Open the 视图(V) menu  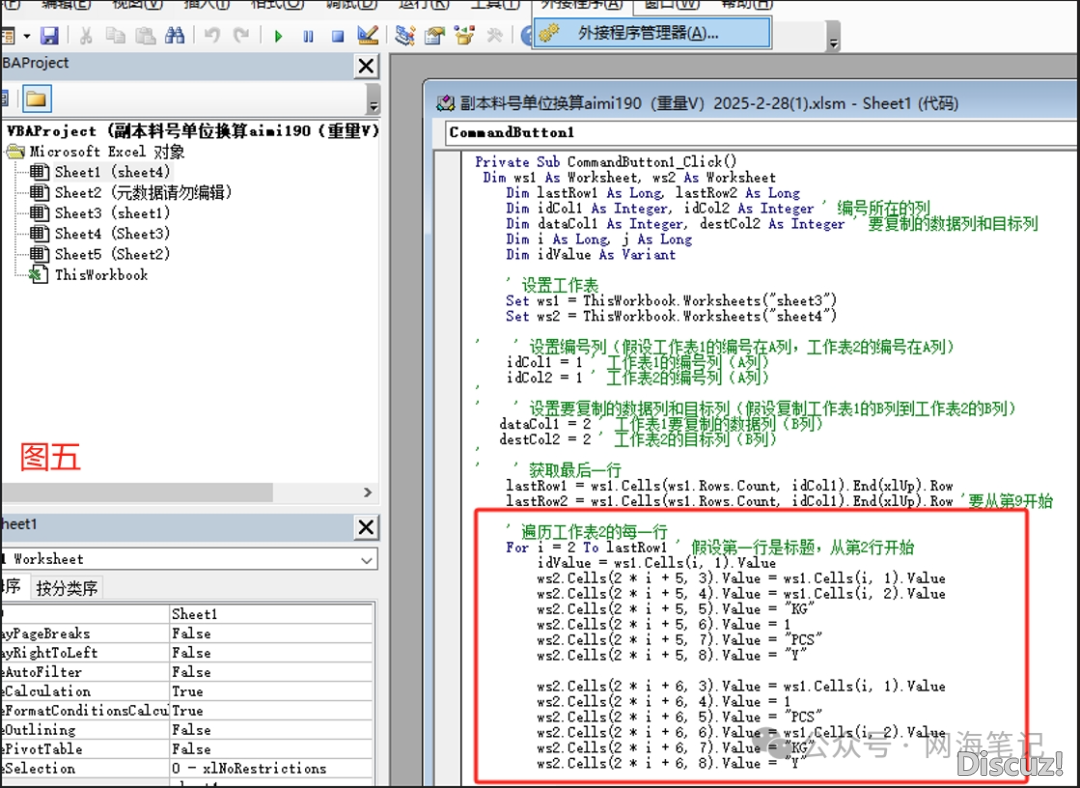137,4
